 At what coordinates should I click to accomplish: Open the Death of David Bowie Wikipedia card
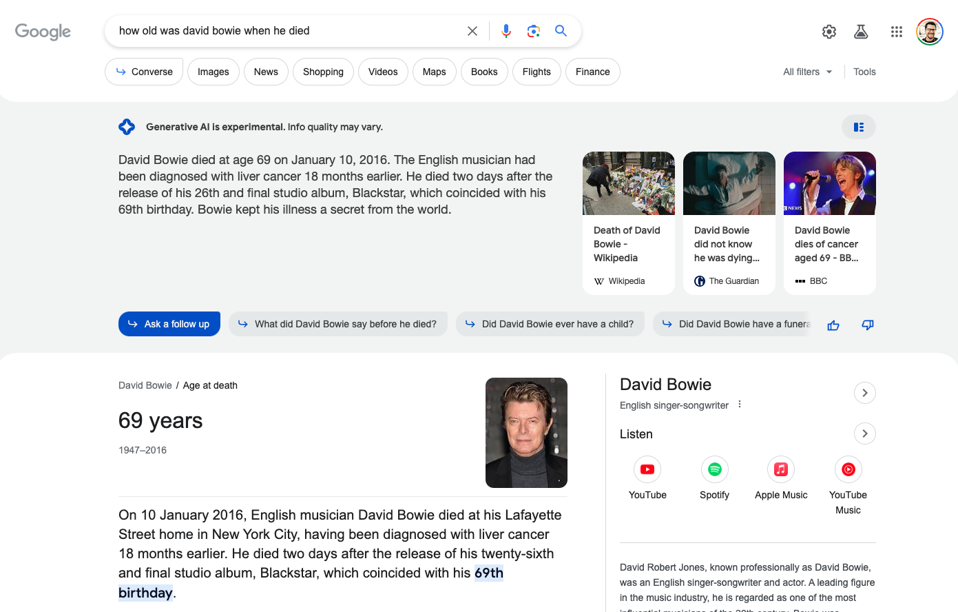(x=628, y=223)
